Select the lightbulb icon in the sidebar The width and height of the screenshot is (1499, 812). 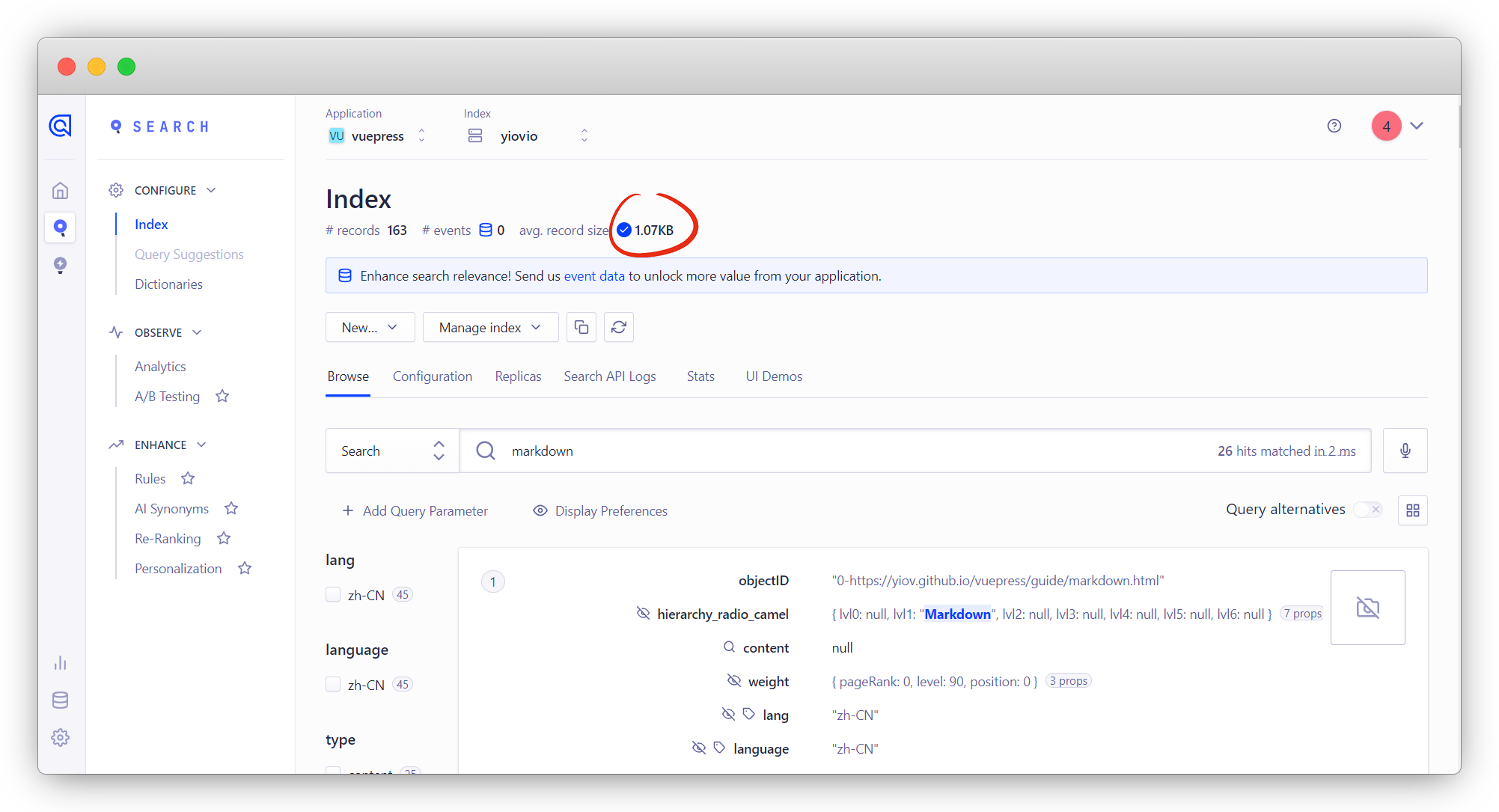coord(61,266)
